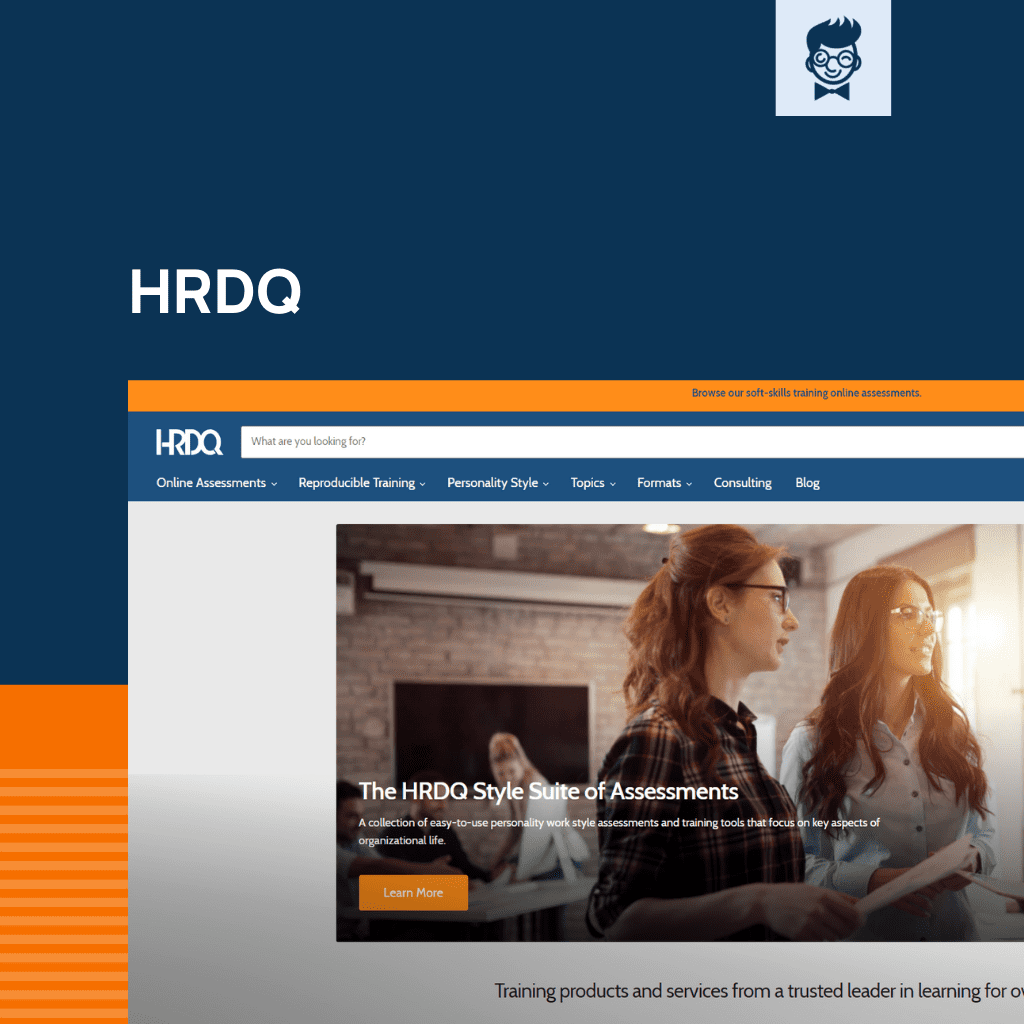Click into the search field

click(x=600, y=441)
